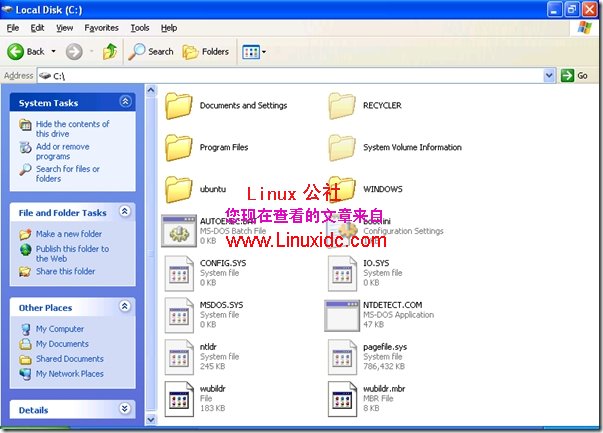Go up one folder level
Image resolution: width=603 pixels, height=433 pixels.
coord(110,52)
